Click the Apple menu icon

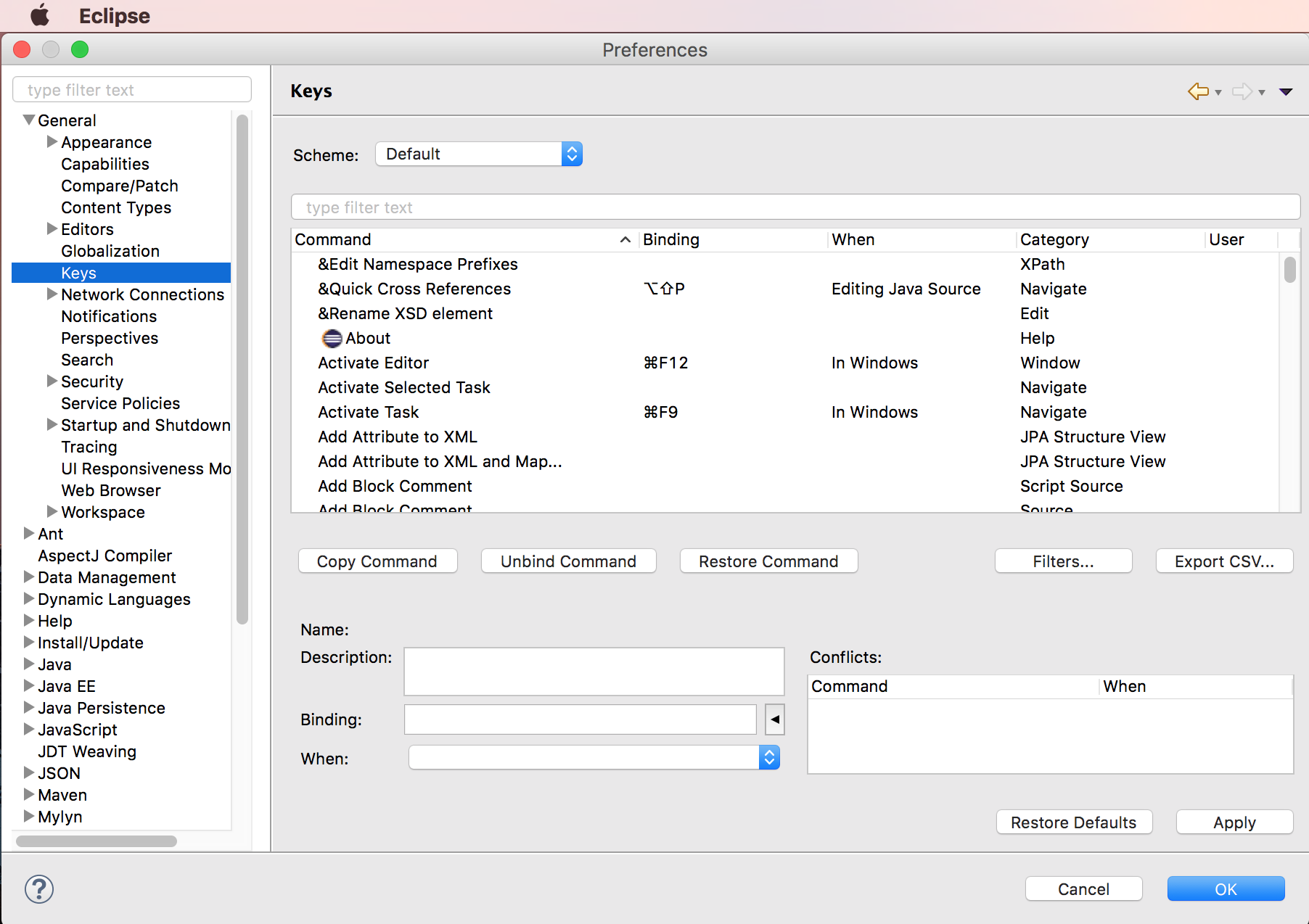click(x=40, y=15)
